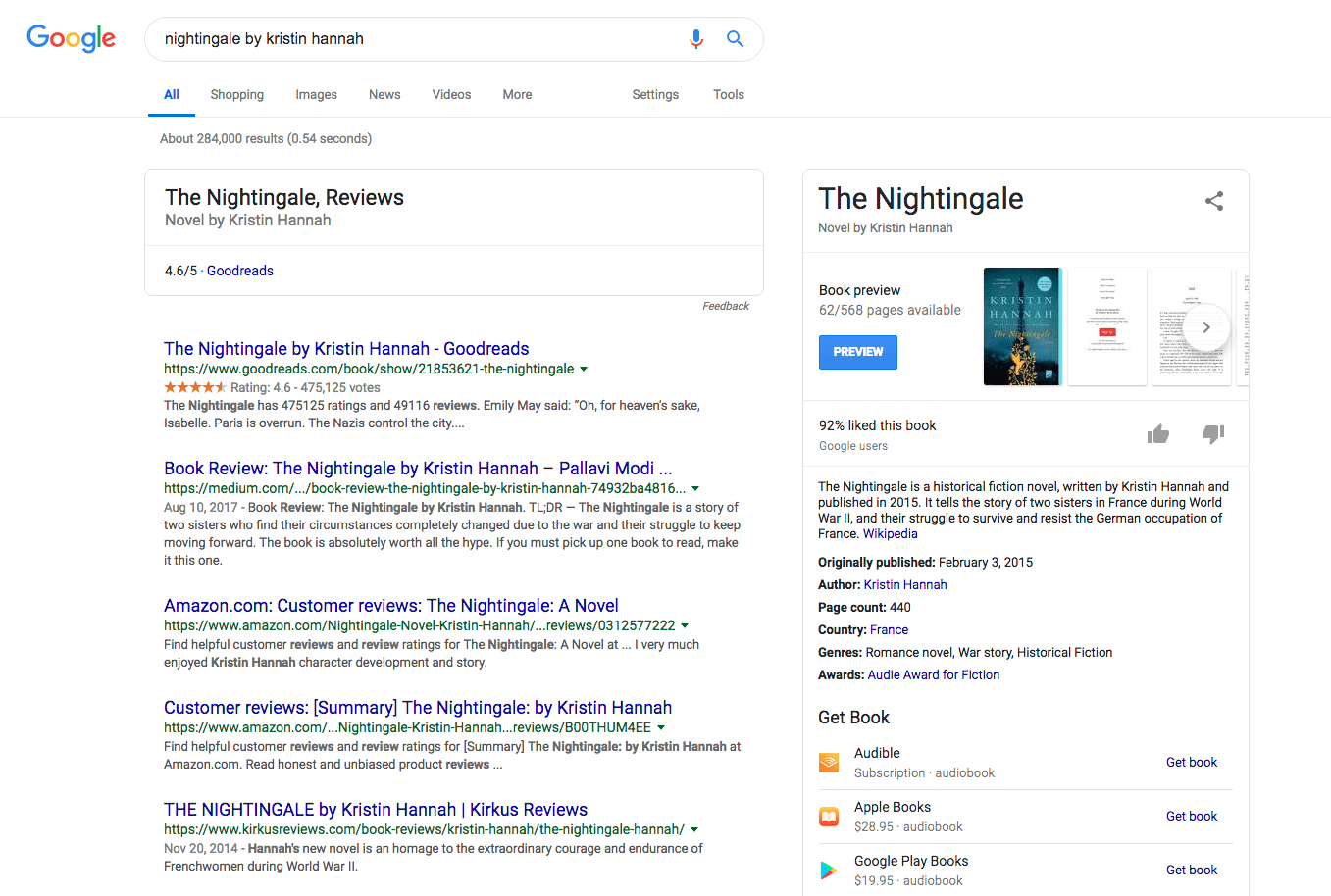Click the Google logo
The height and width of the screenshot is (896, 1331).
click(x=71, y=38)
